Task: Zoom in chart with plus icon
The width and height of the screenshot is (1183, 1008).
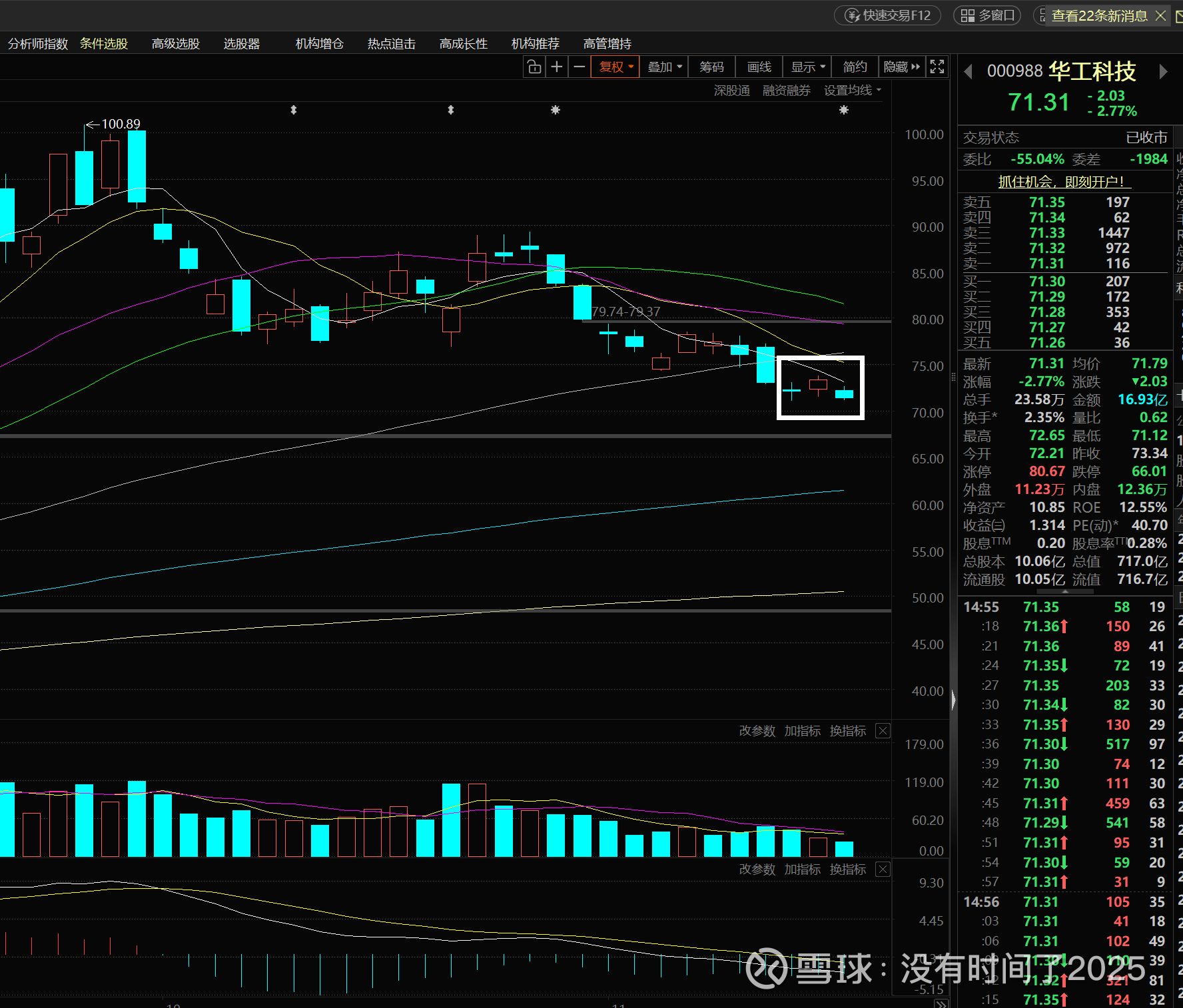Action: (557, 67)
